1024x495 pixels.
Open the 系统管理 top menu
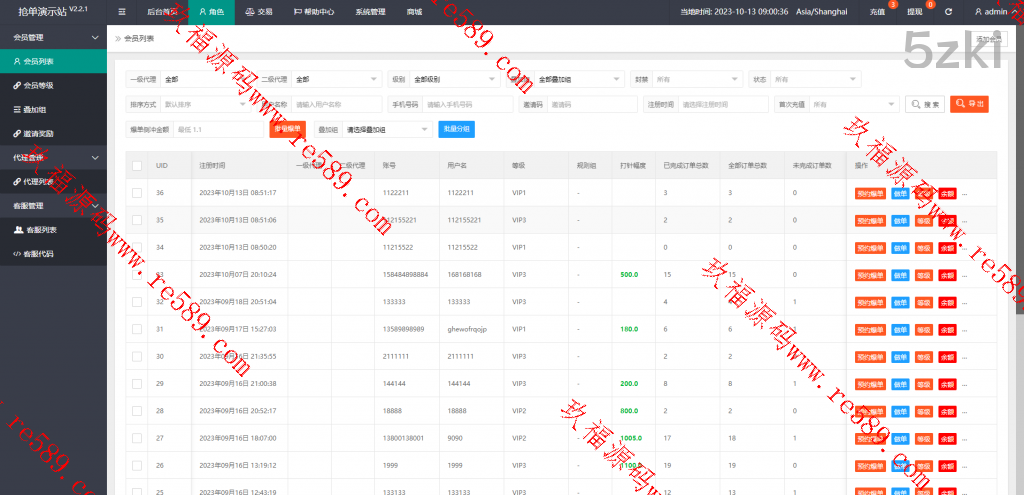pos(370,12)
